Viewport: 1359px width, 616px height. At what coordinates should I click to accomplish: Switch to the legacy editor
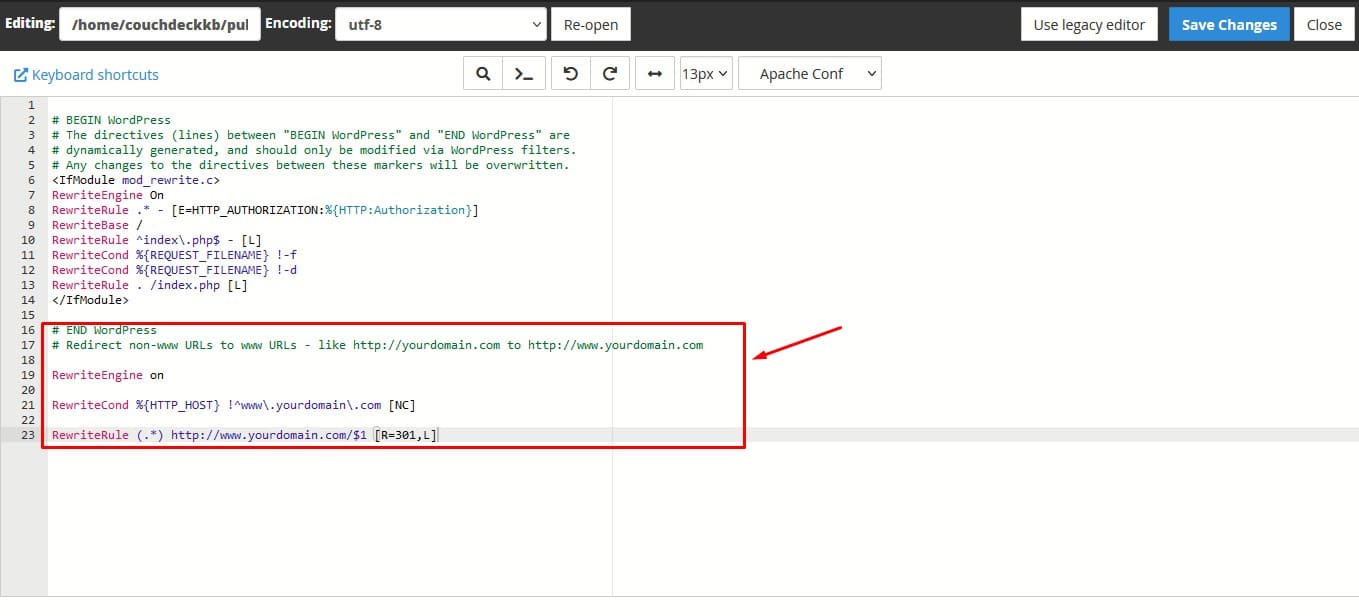click(1088, 23)
